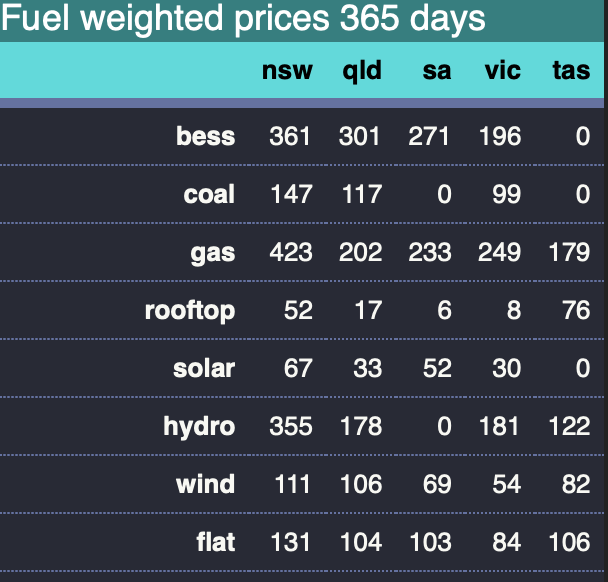This screenshot has height=582, width=608.
Task: Click the Fuel weighted prices title
Action: click(x=245, y=18)
